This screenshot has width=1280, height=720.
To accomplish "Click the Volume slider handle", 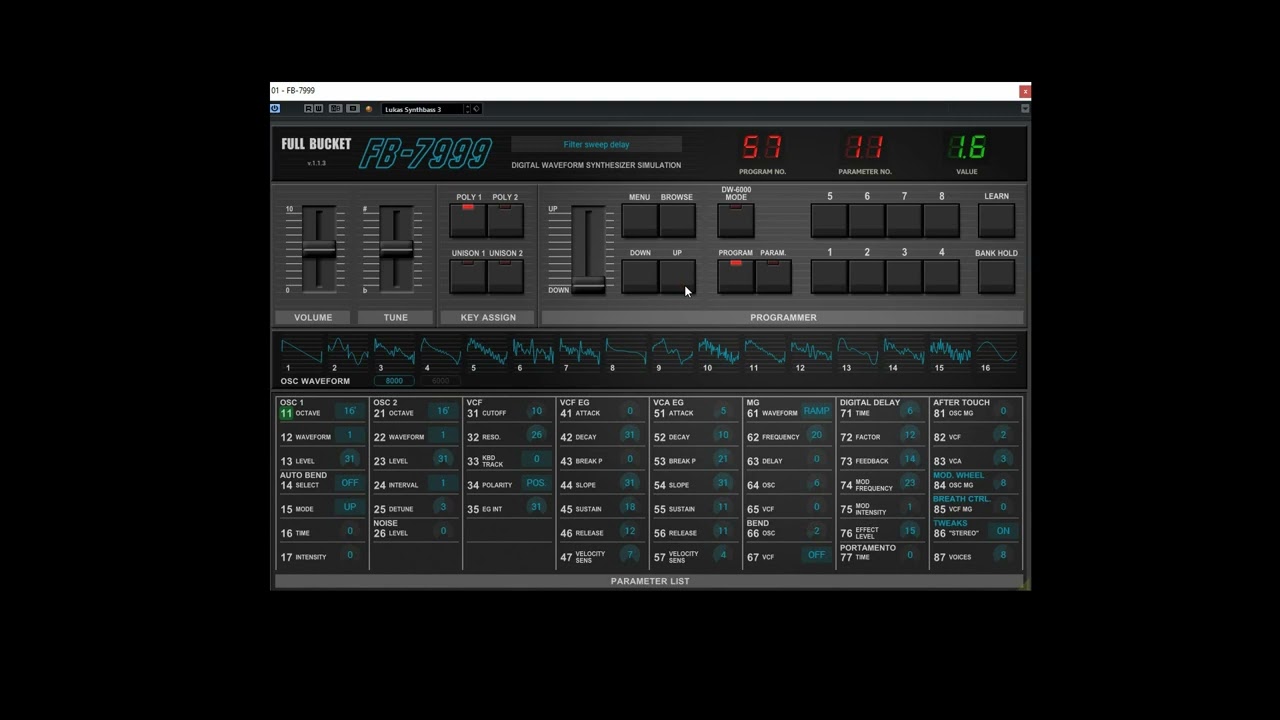I will tap(319, 250).
